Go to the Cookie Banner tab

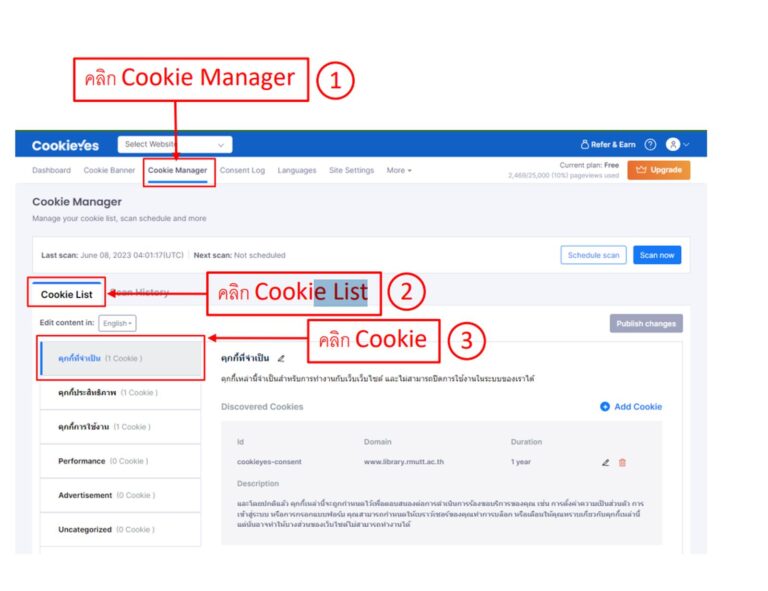click(109, 170)
